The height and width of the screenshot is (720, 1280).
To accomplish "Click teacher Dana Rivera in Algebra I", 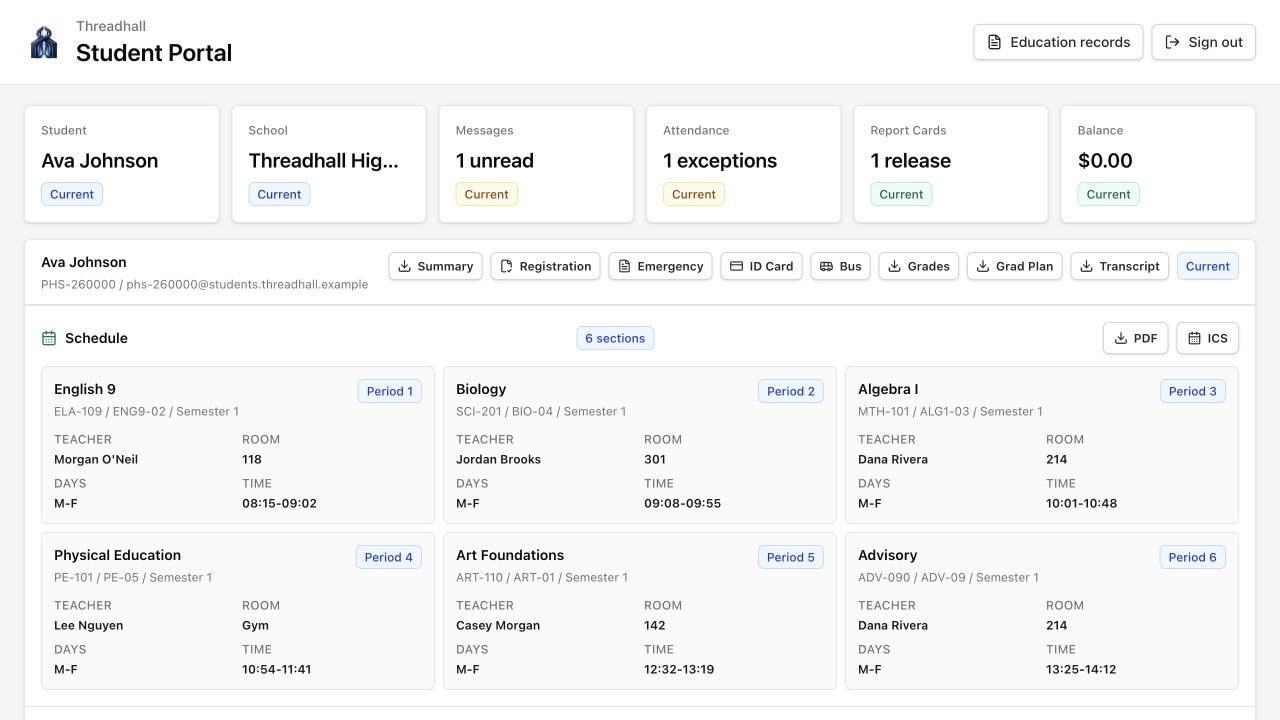I will click(893, 459).
